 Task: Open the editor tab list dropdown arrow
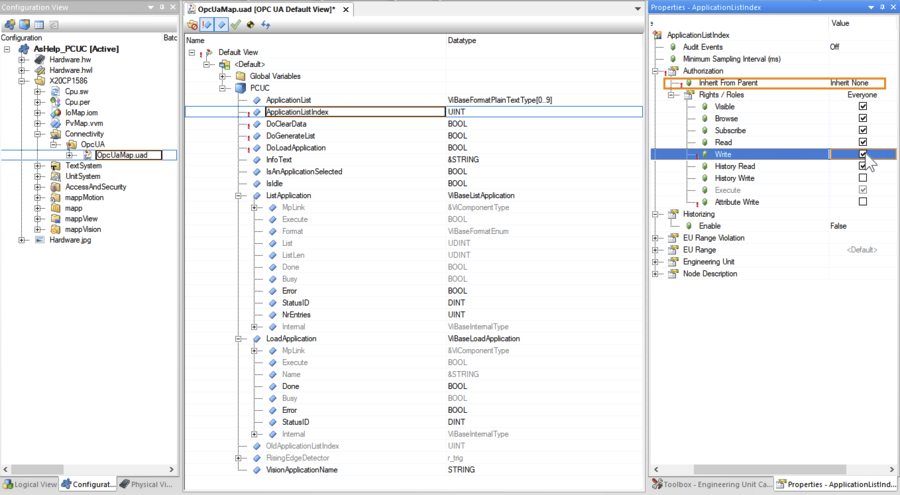pos(638,9)
